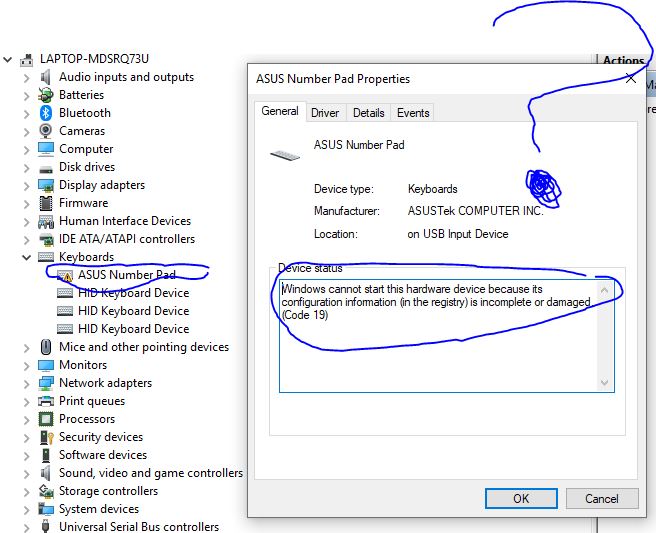Click the 'on USB Input Device' location text
Viewport: 656px width, 533px height.
pos(458,234)
